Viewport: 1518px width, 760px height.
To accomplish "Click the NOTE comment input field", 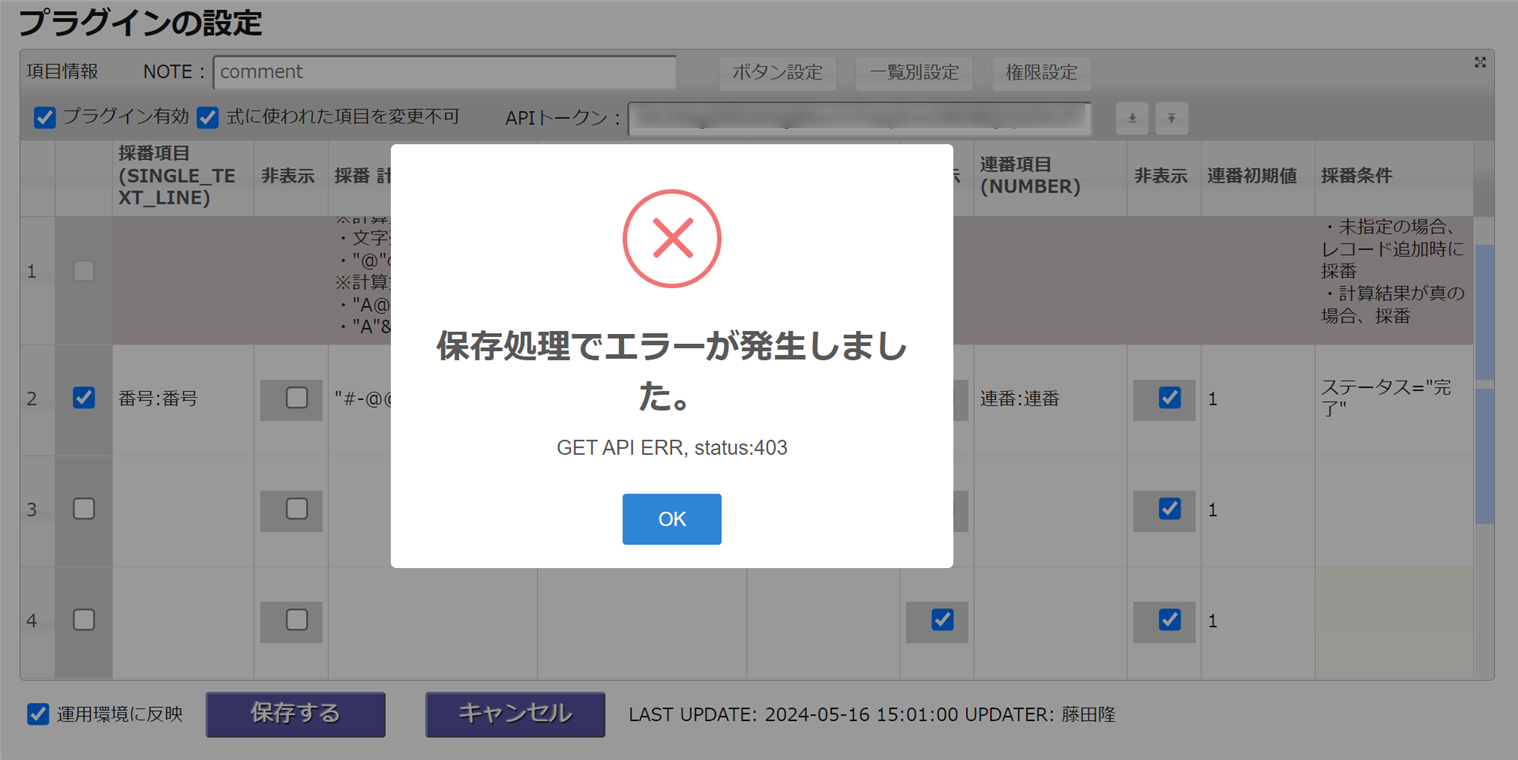I will tap(445, 72).
